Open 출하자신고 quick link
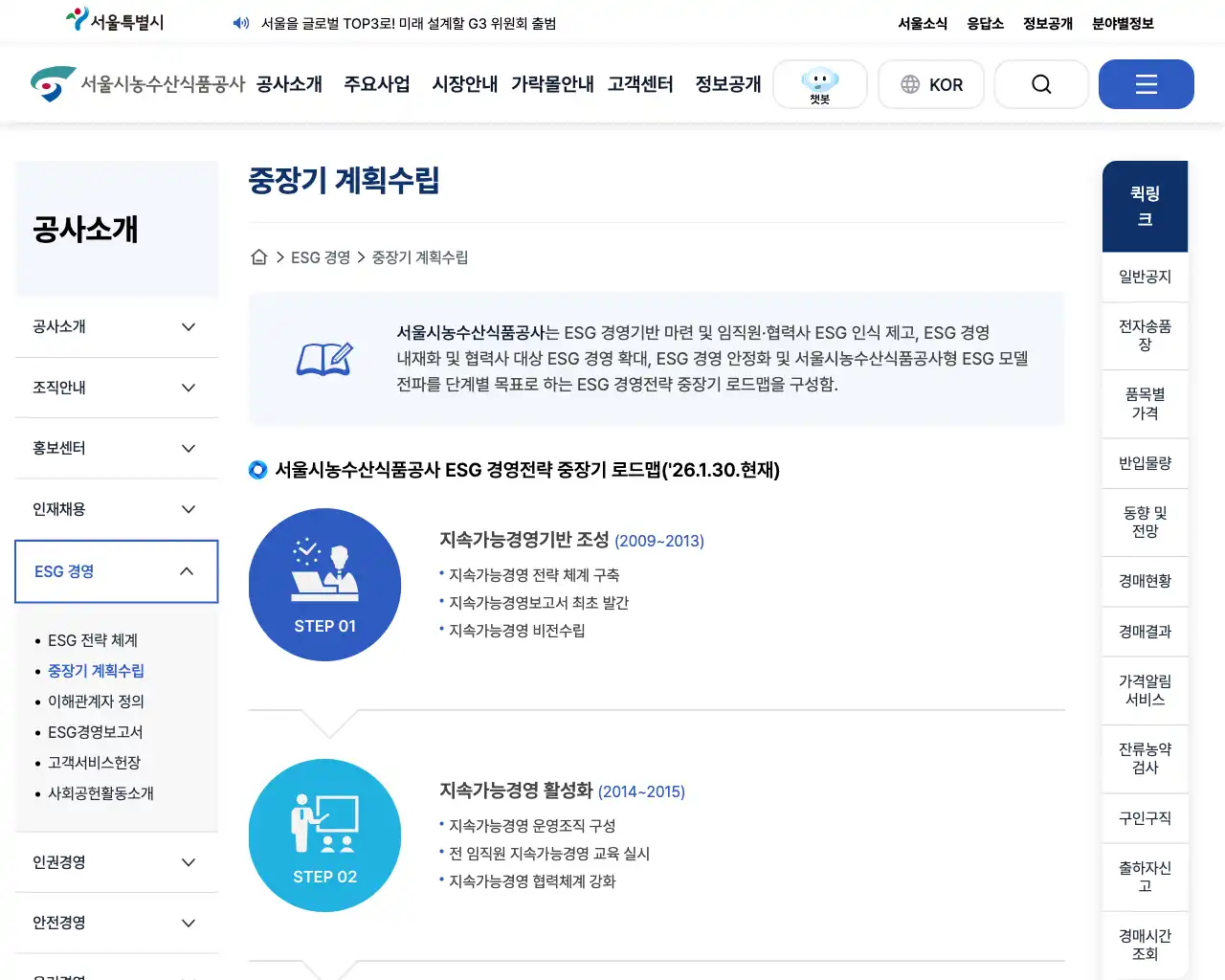This screenshot has width=1225, height=980. pyautogui.click(x=1145, y=878)
